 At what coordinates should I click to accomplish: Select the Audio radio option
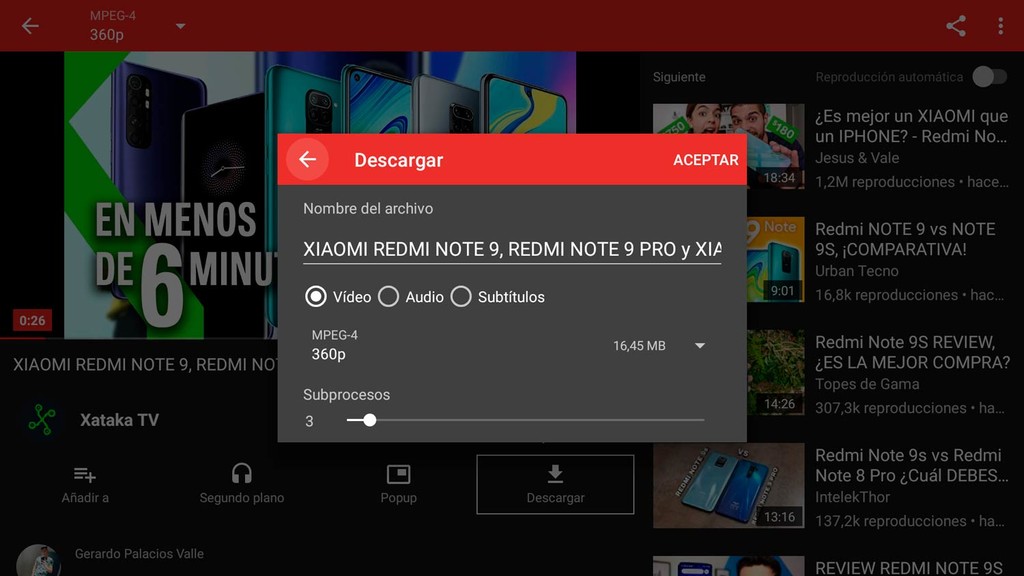click(411, 296)
